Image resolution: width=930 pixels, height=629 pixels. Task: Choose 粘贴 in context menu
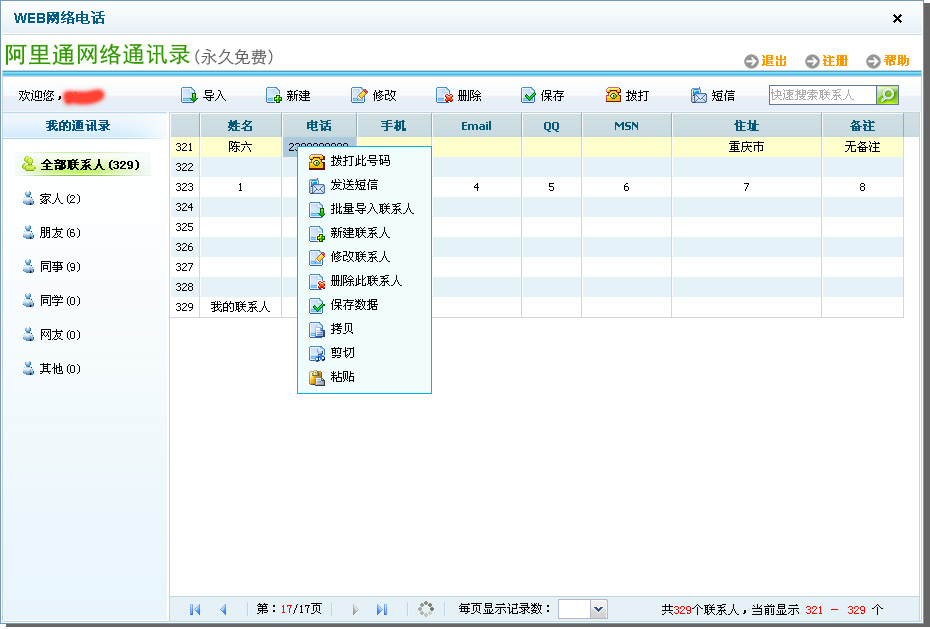pos(364,376)
